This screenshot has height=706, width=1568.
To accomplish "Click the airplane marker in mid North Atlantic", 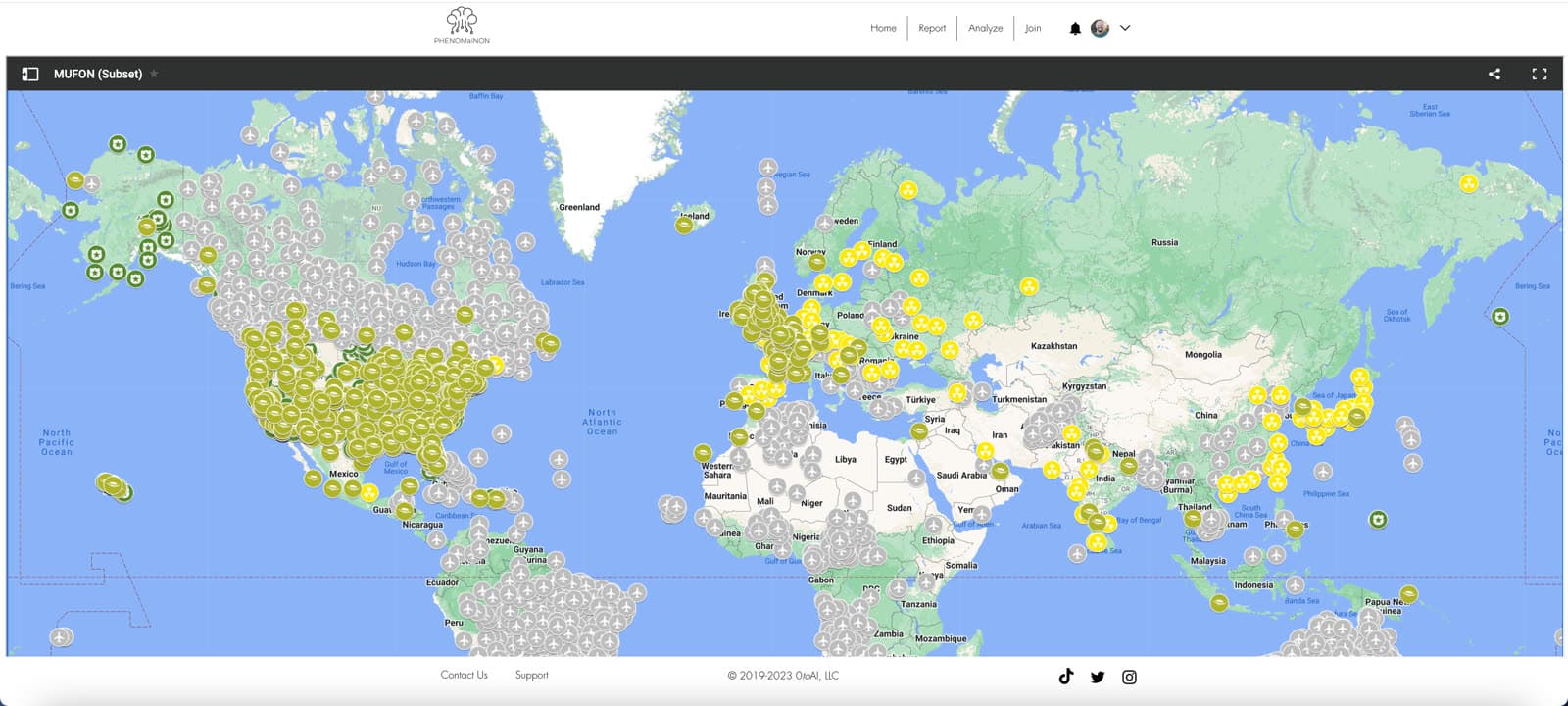I will [502, 432].
